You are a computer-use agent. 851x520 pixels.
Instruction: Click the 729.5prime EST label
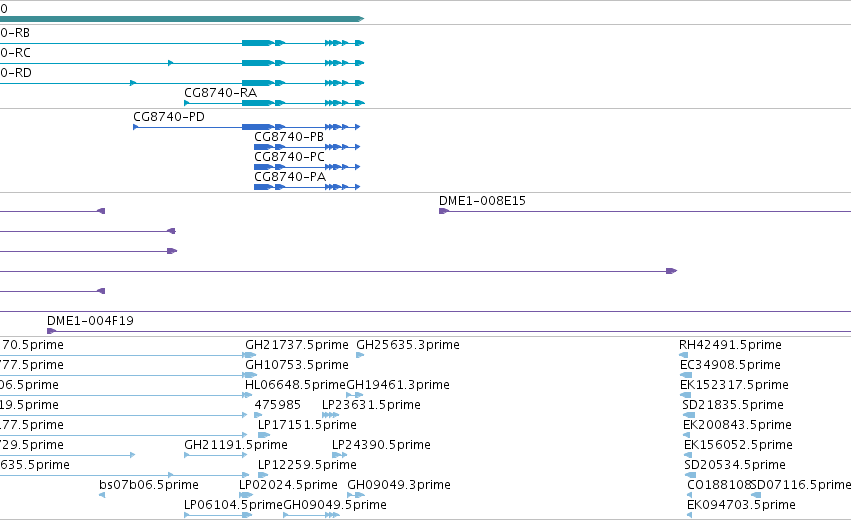pyautogui.click(x=31, y=445)
